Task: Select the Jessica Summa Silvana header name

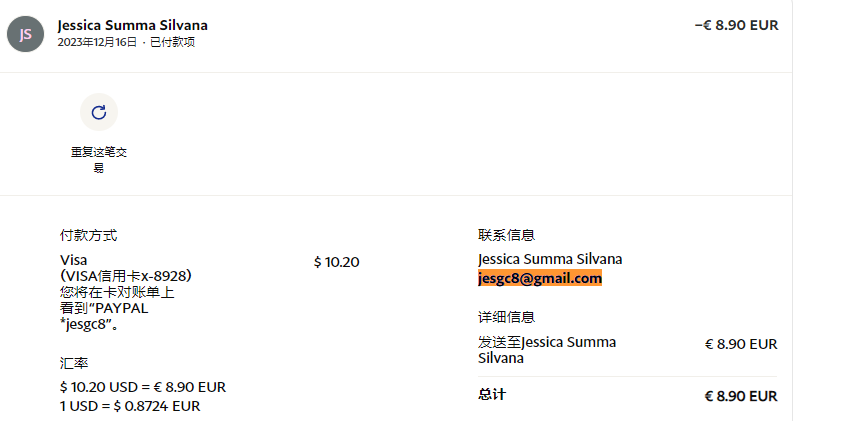Action: (133, 25)
